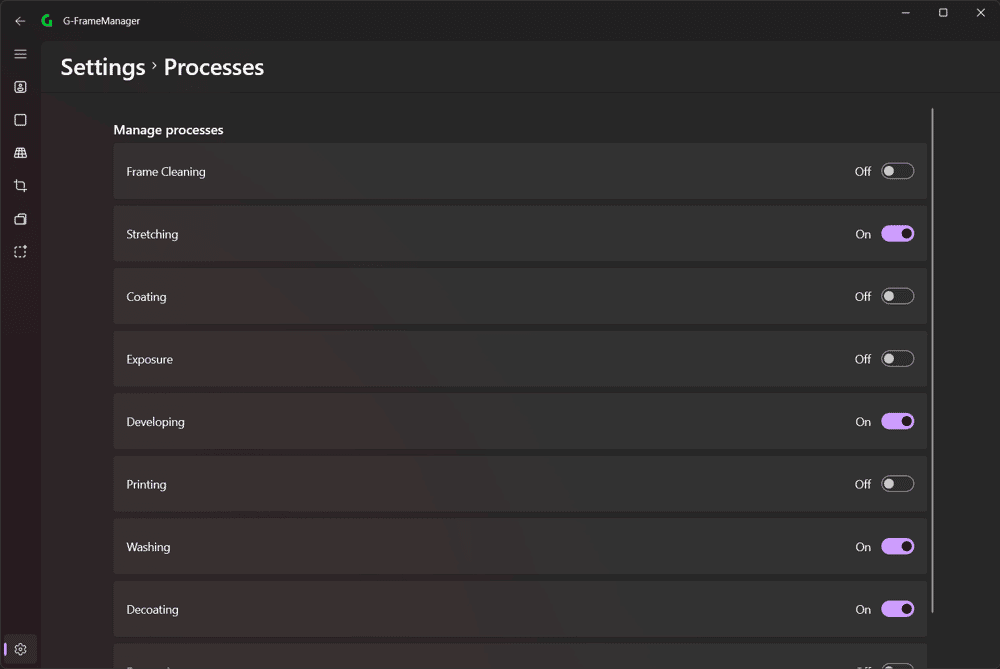Turn off the Developing toggle
The image size is (1000, 669).
point(897,422)
